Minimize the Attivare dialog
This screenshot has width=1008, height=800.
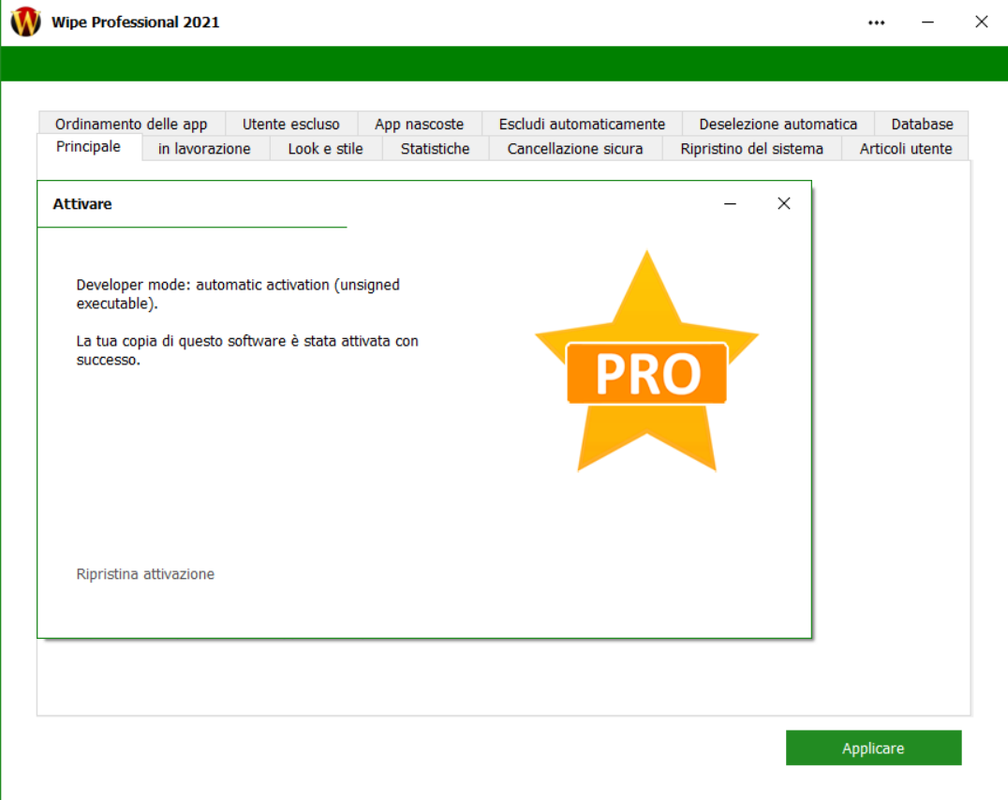(730, 204)
